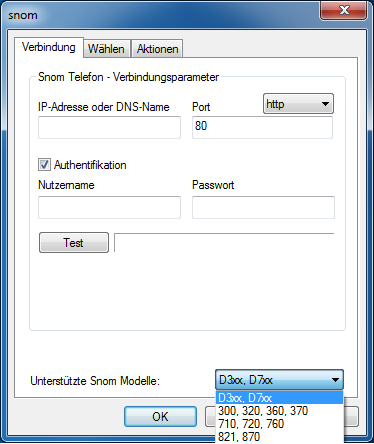Confirm with the OK button
This screenshot has height=444, width=374.
tap(160, 416)
